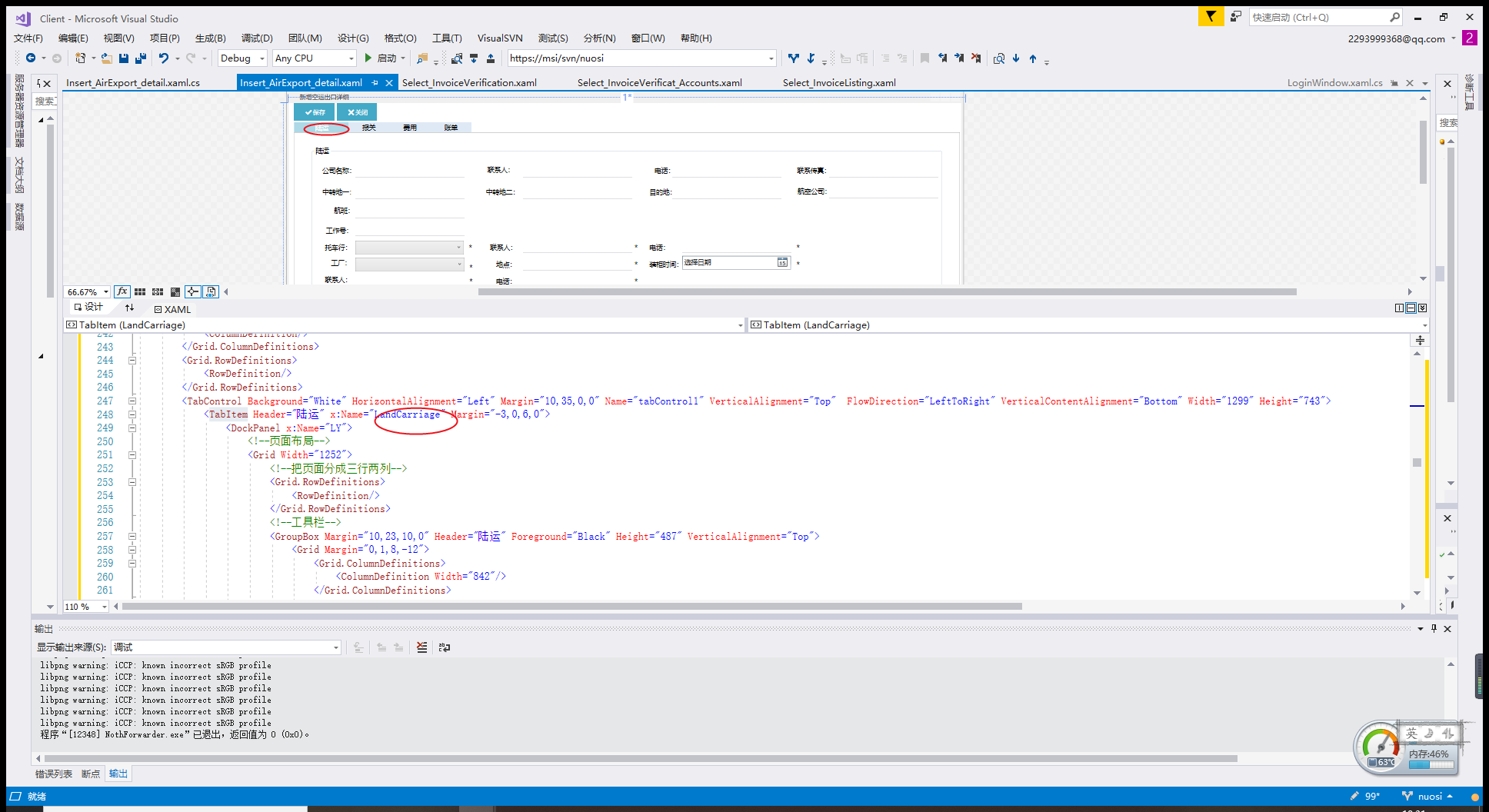Click the Undo arrow icon
The width and height of the screenshot is (1489, 812).
click(164, 58)
